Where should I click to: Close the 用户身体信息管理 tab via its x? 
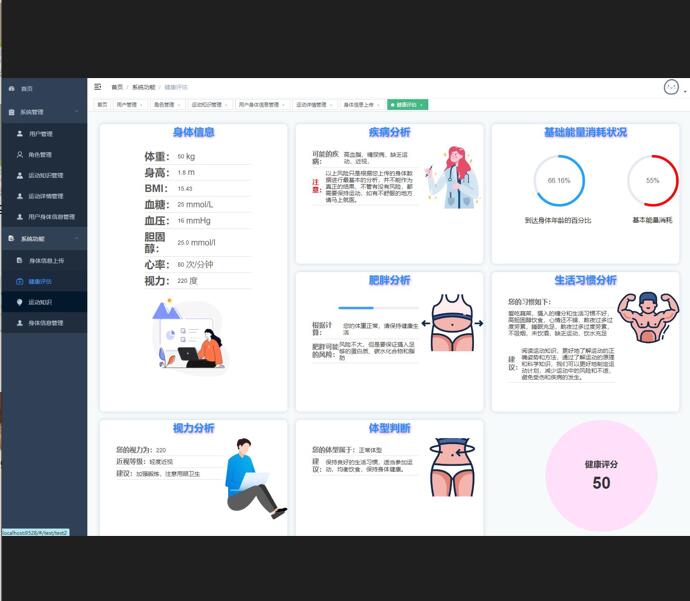tap(283, 105)
